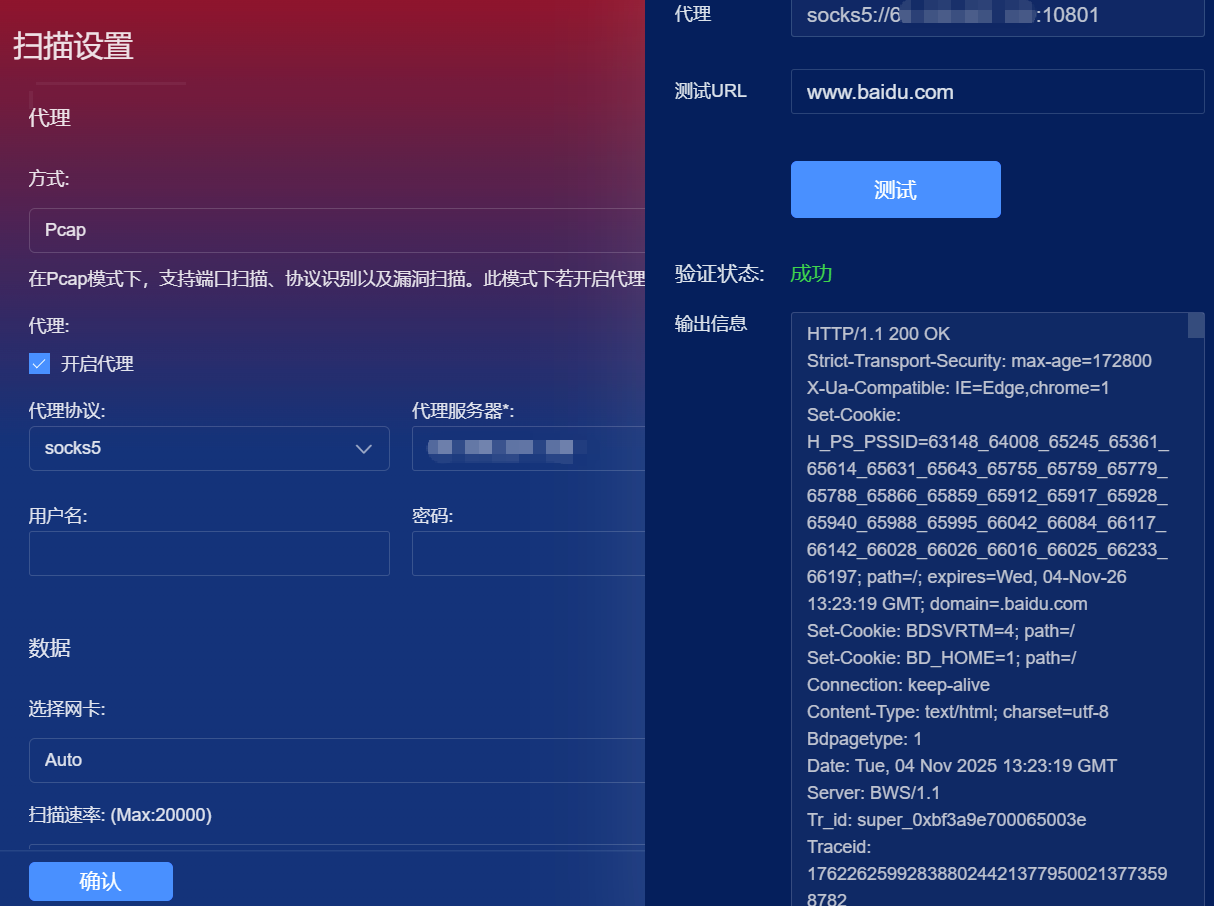The width and height of the screenshot is (1214, 906).
Task: Click the 测试URL field with www.baidu.com
Action: [996, 92]
